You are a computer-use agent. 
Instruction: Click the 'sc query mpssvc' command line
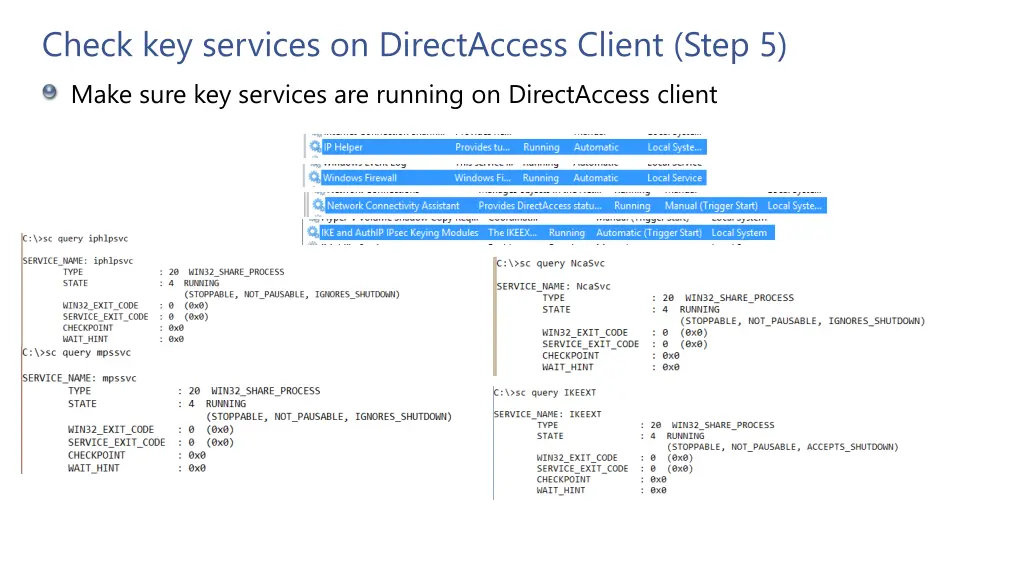tap(76, 353)
